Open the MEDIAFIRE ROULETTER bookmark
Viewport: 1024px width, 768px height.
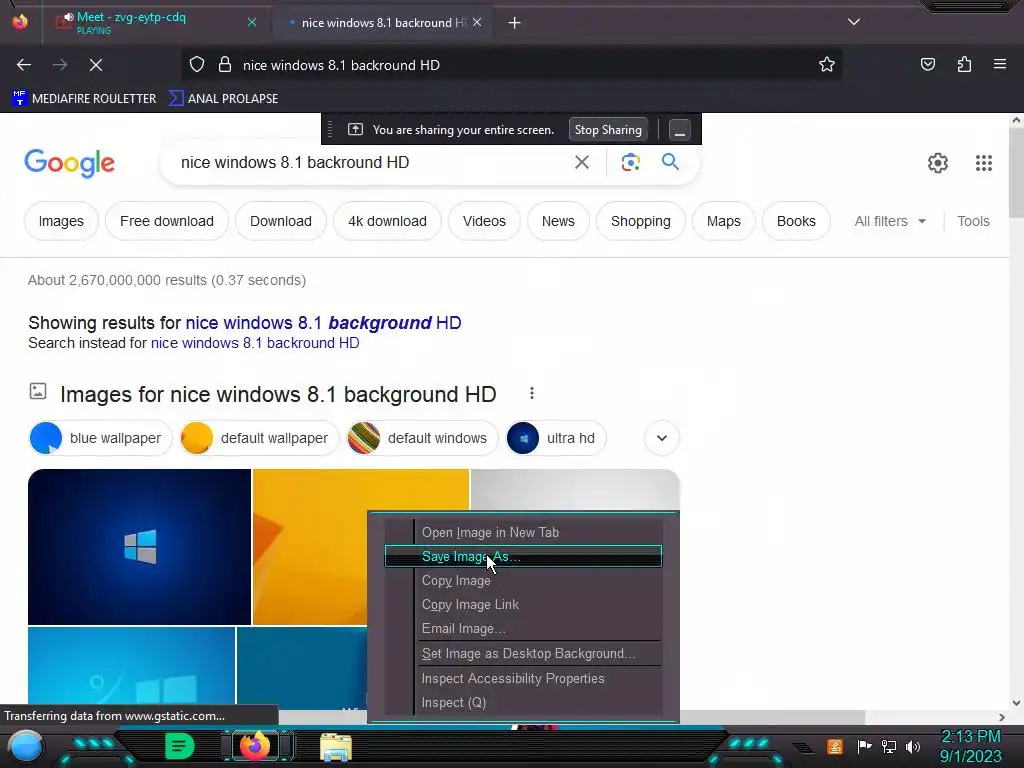84,99
